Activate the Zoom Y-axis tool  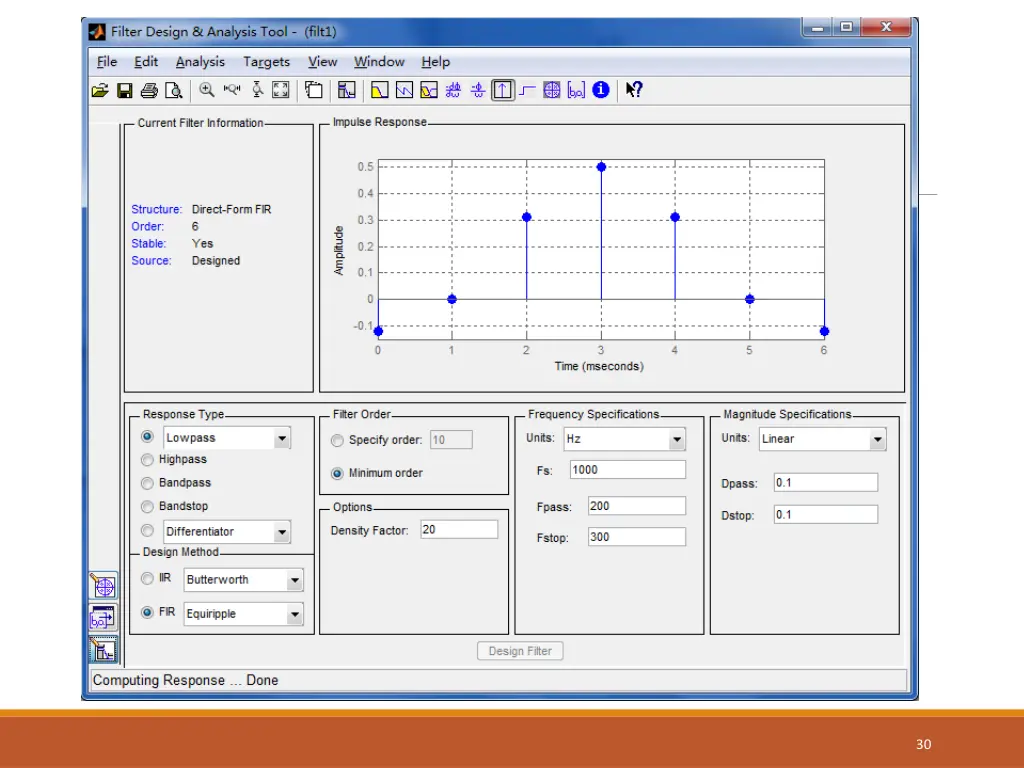(x=257, y=90)
